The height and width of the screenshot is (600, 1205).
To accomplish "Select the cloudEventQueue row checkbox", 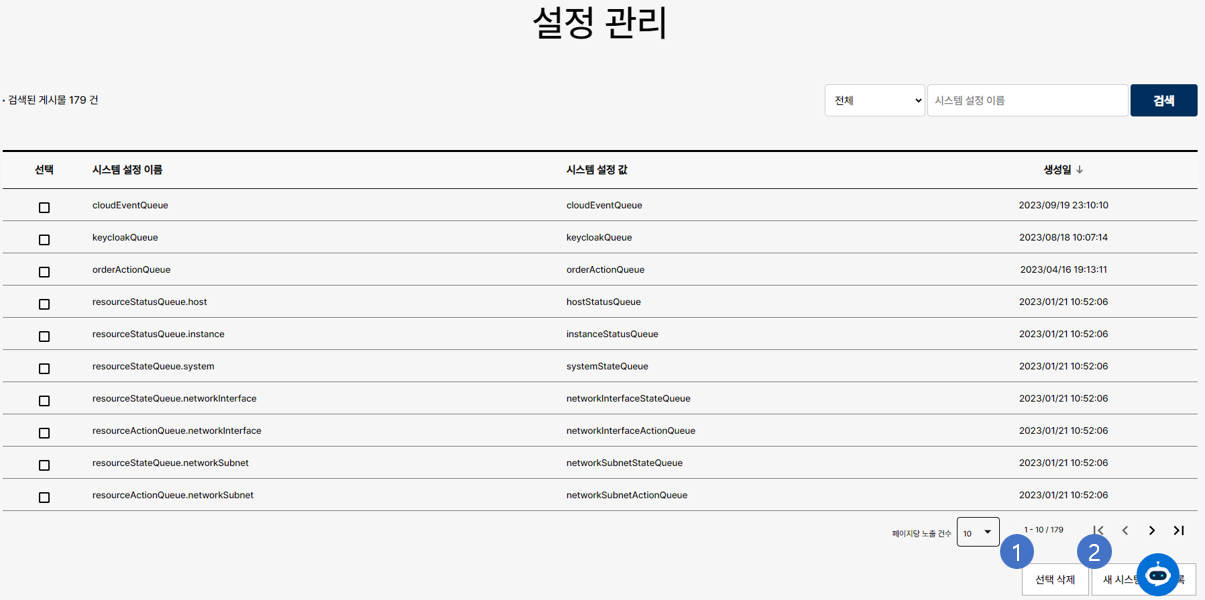I will click(x=44, y=208).
